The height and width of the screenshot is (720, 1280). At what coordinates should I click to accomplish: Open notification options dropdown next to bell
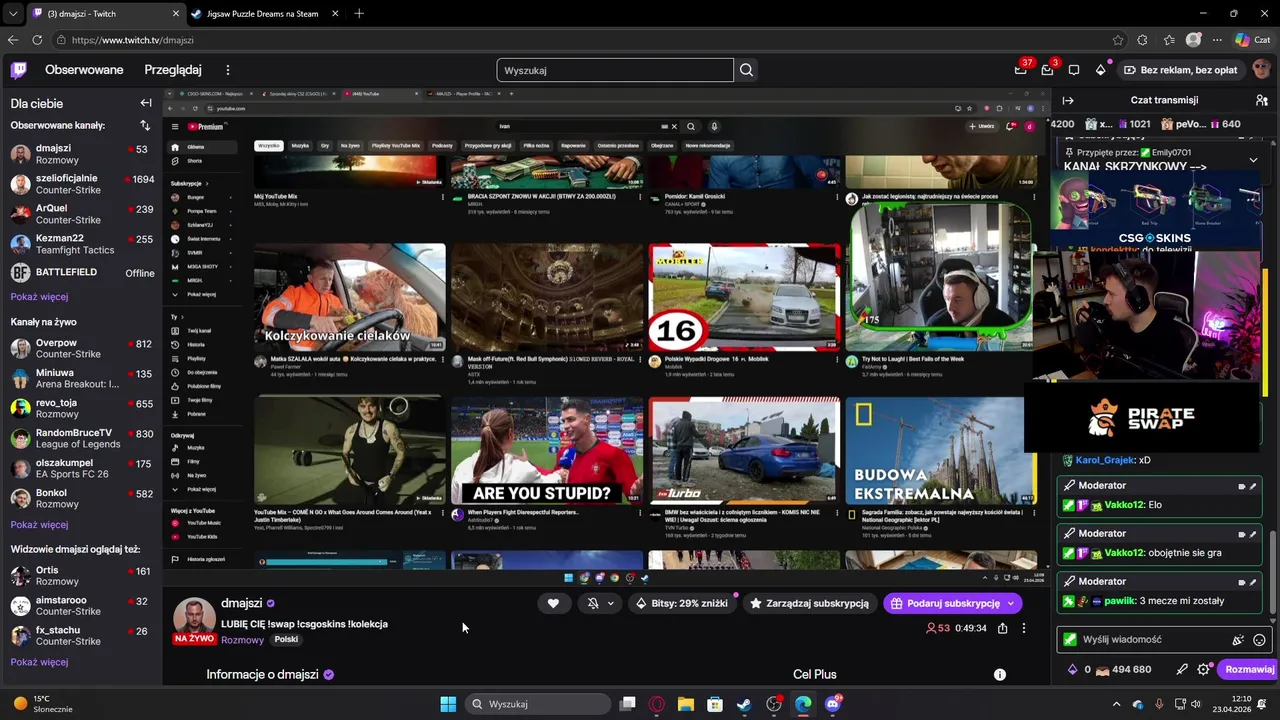pyautogui.click(x=610, y=603)
